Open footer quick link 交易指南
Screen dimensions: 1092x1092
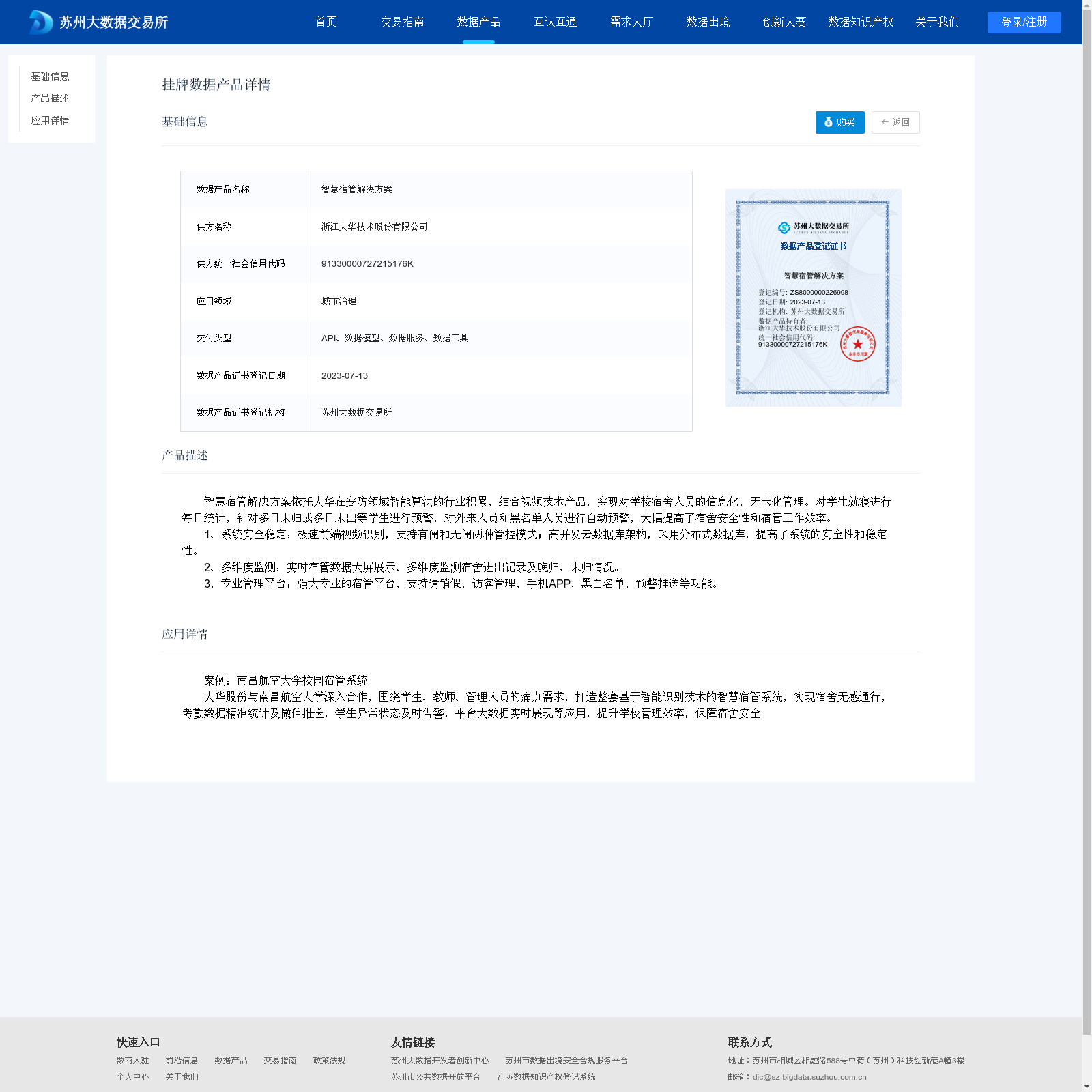pos(280,1061)
